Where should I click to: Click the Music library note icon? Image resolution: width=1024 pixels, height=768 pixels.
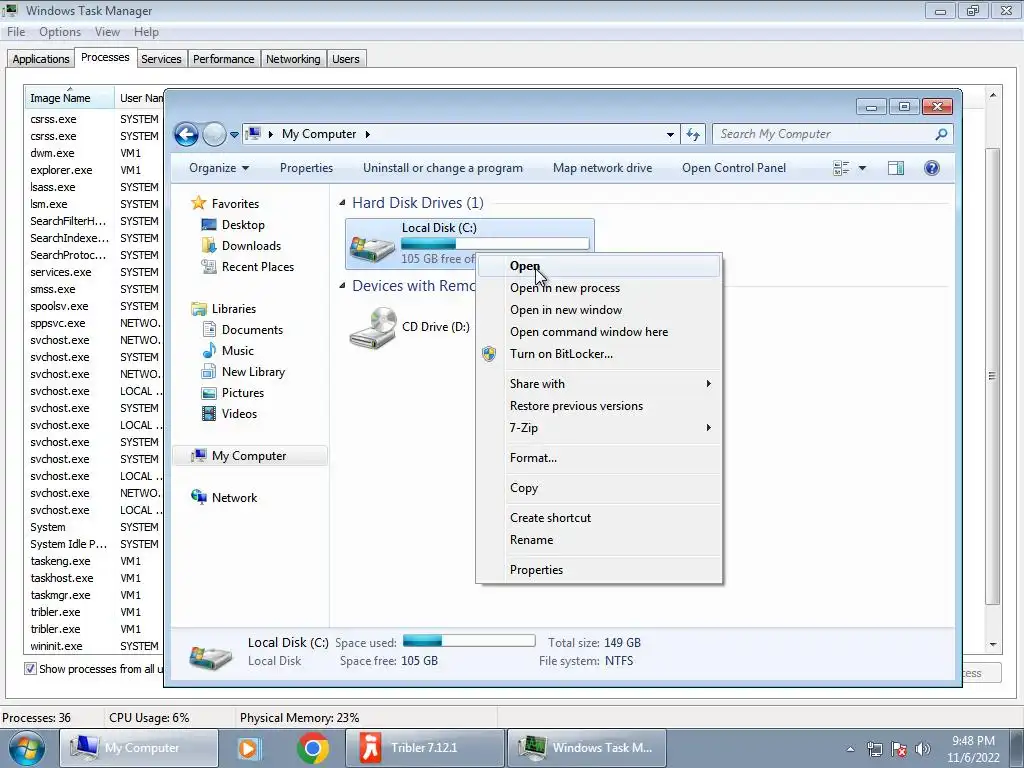209,351
